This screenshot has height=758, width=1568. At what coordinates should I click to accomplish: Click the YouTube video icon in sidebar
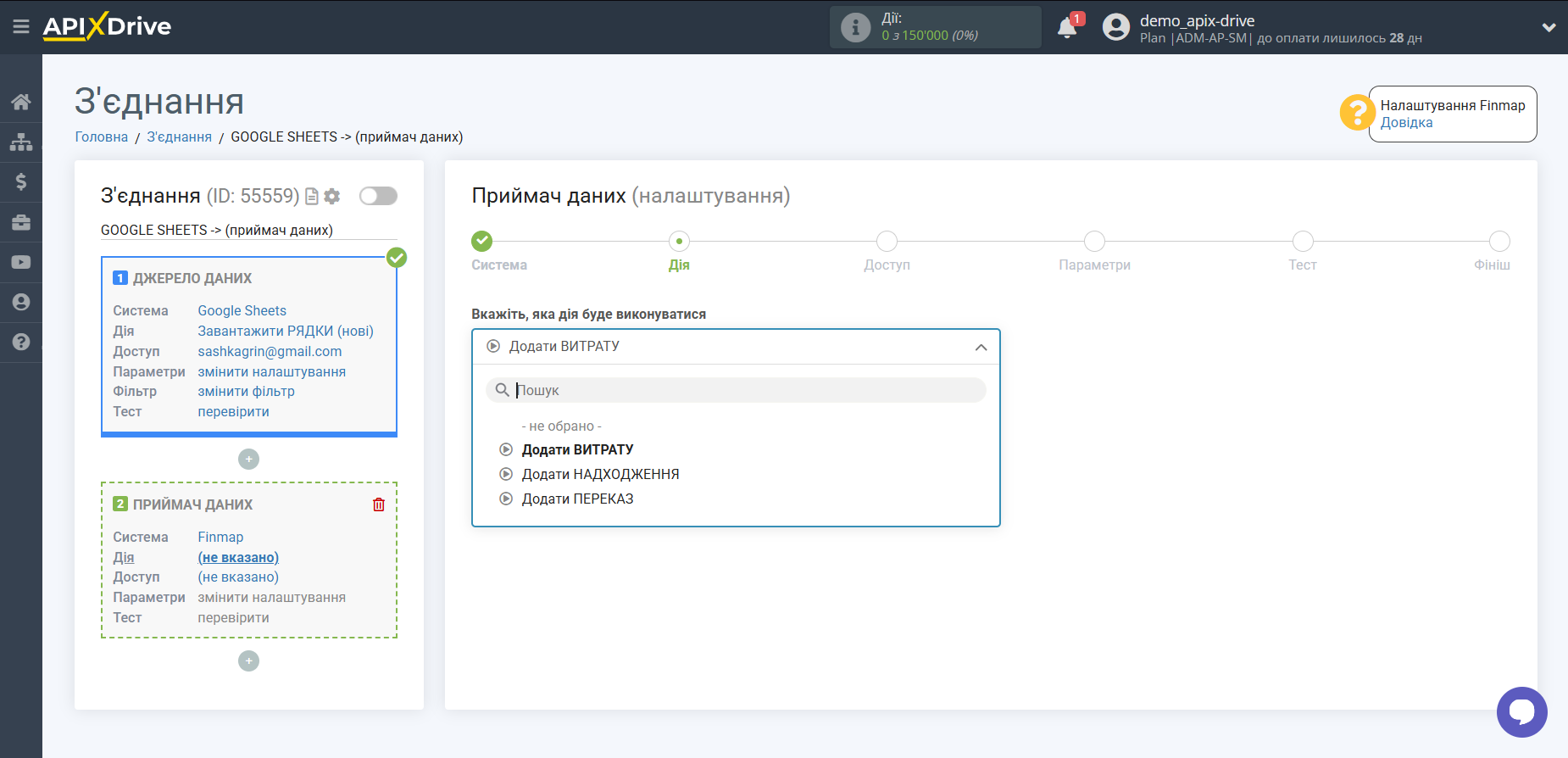click(x=21, y=262)
